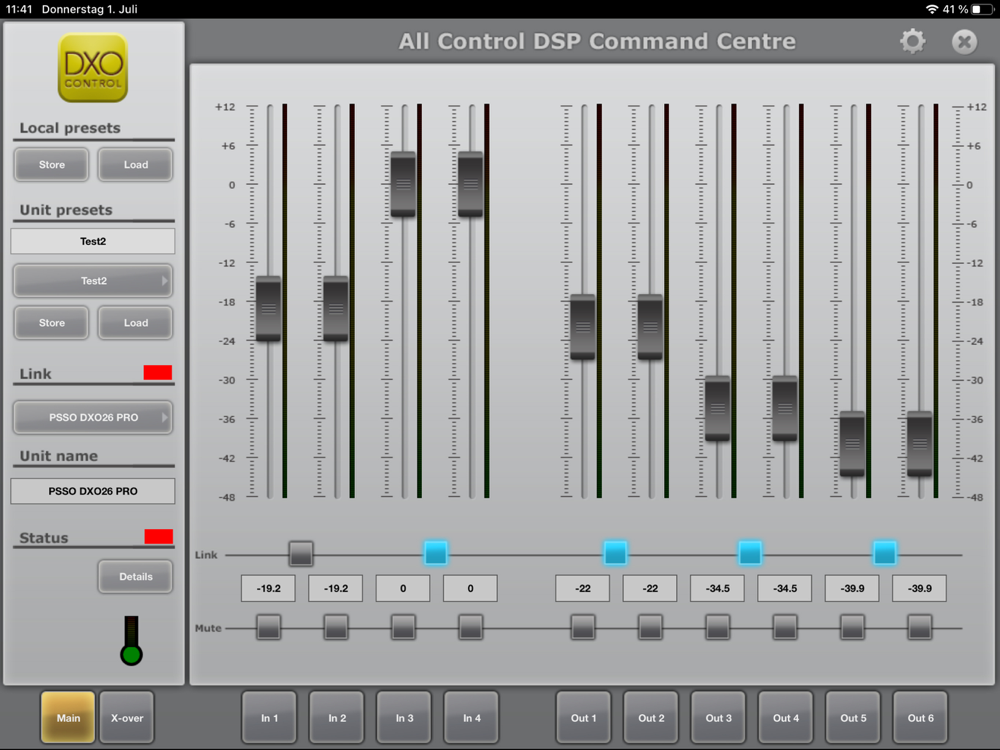Mute output channel Out 3
The width and height of the screenshot is (1000, 750).
click(x=717, y=628)
